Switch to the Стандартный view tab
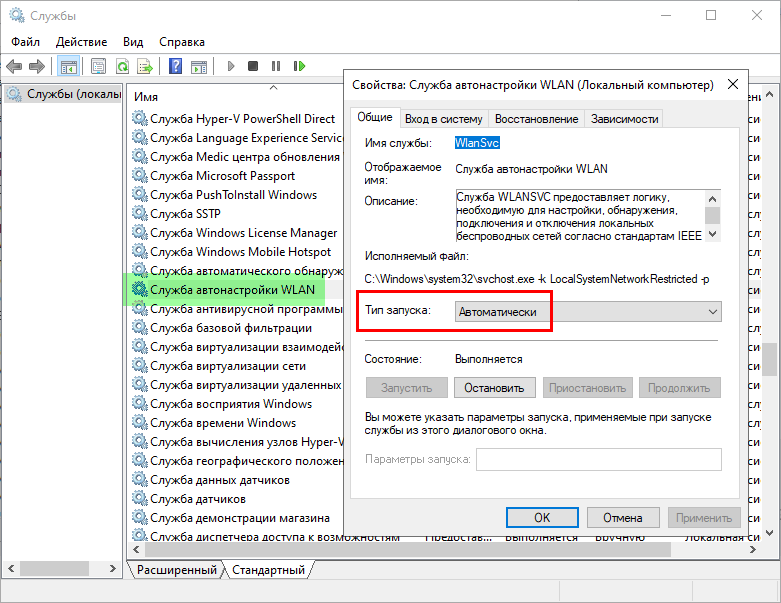 (x=268, y=570)
